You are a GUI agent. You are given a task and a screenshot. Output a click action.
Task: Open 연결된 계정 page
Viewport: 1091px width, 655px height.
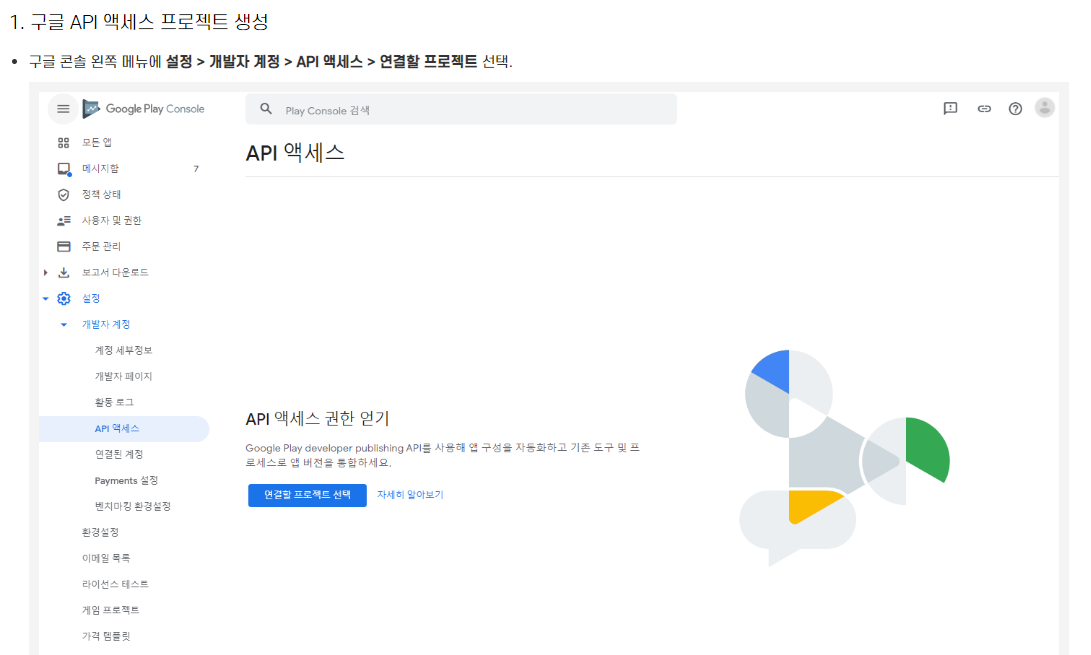[119, 455]
